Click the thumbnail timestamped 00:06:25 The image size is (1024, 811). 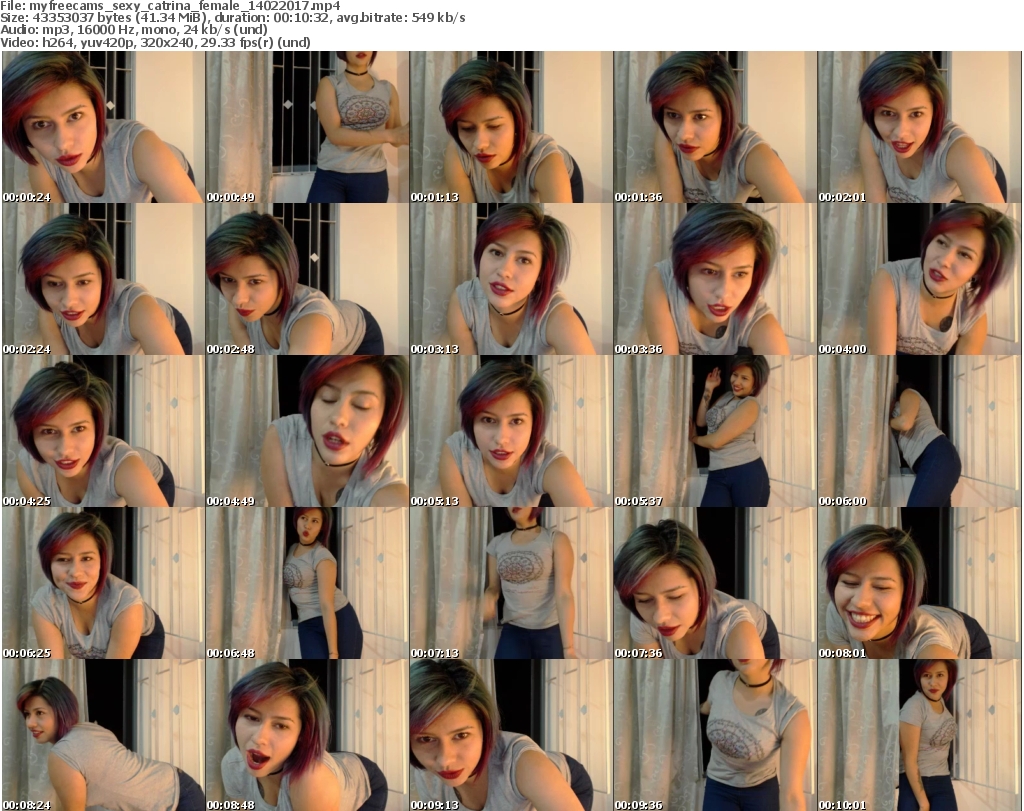103,583
